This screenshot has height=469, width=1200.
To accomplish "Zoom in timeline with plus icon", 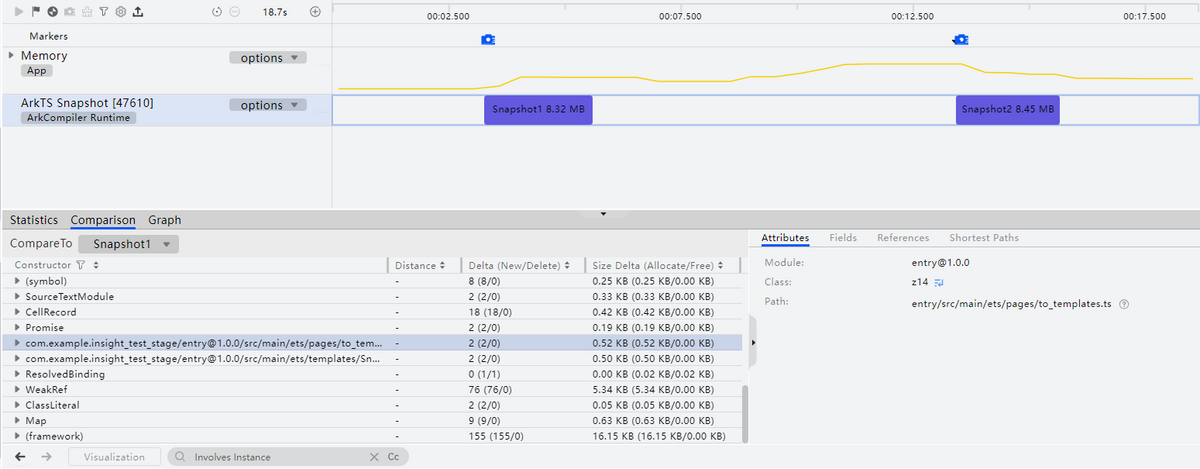I will (315, 12).
